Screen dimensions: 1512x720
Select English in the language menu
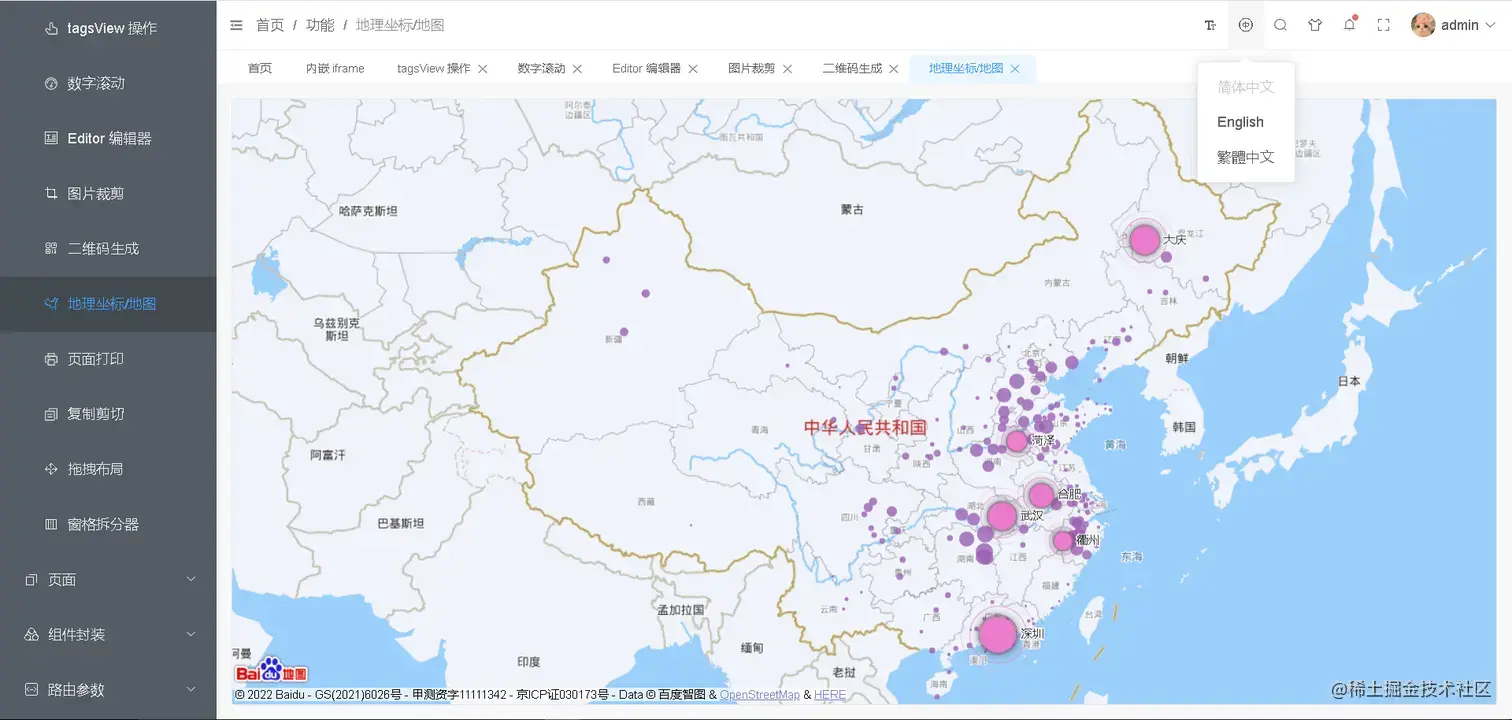click(x=1240, y=121)
